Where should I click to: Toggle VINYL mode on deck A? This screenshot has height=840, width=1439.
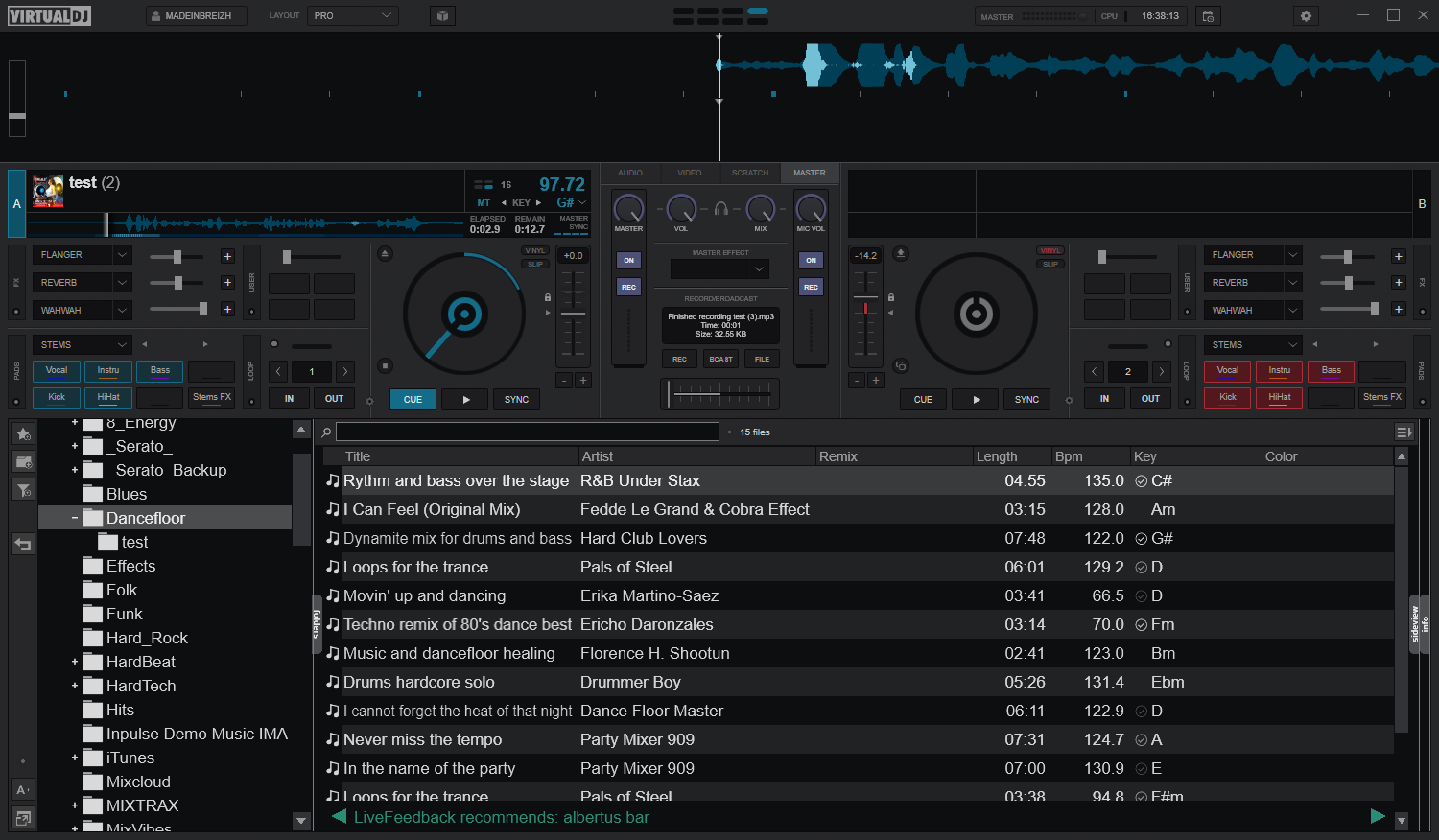(x=534, y=251)
